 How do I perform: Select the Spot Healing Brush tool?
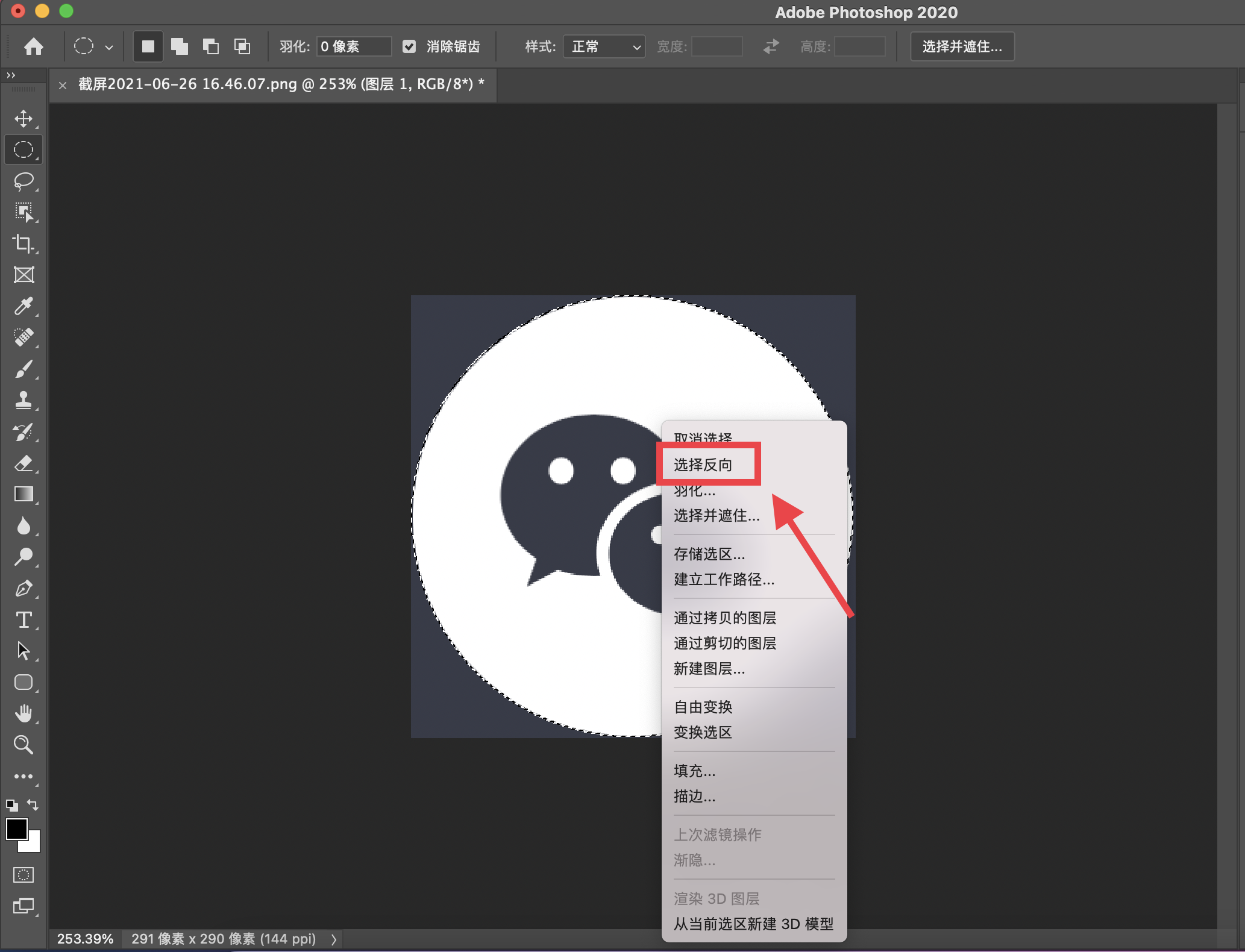tap(24, 337)
